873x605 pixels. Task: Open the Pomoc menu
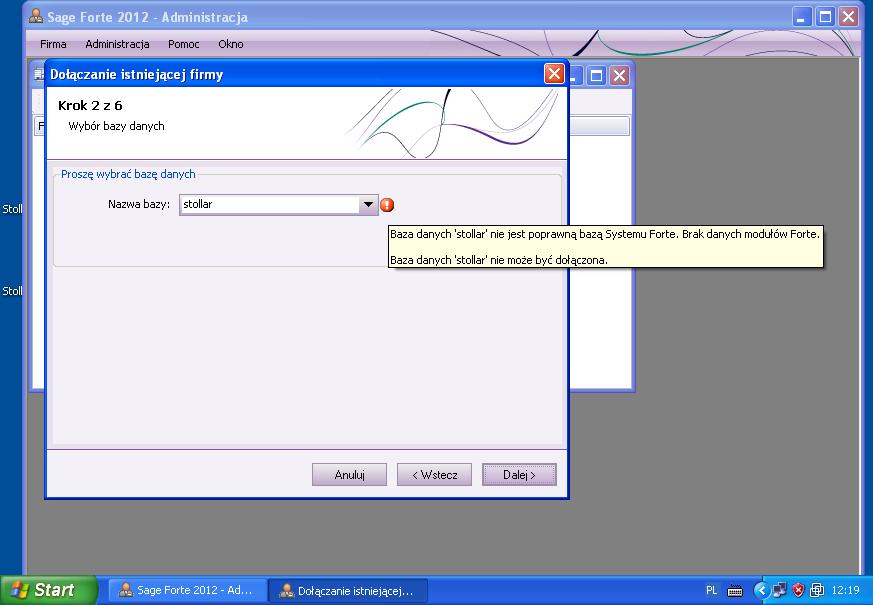[183, 44]
